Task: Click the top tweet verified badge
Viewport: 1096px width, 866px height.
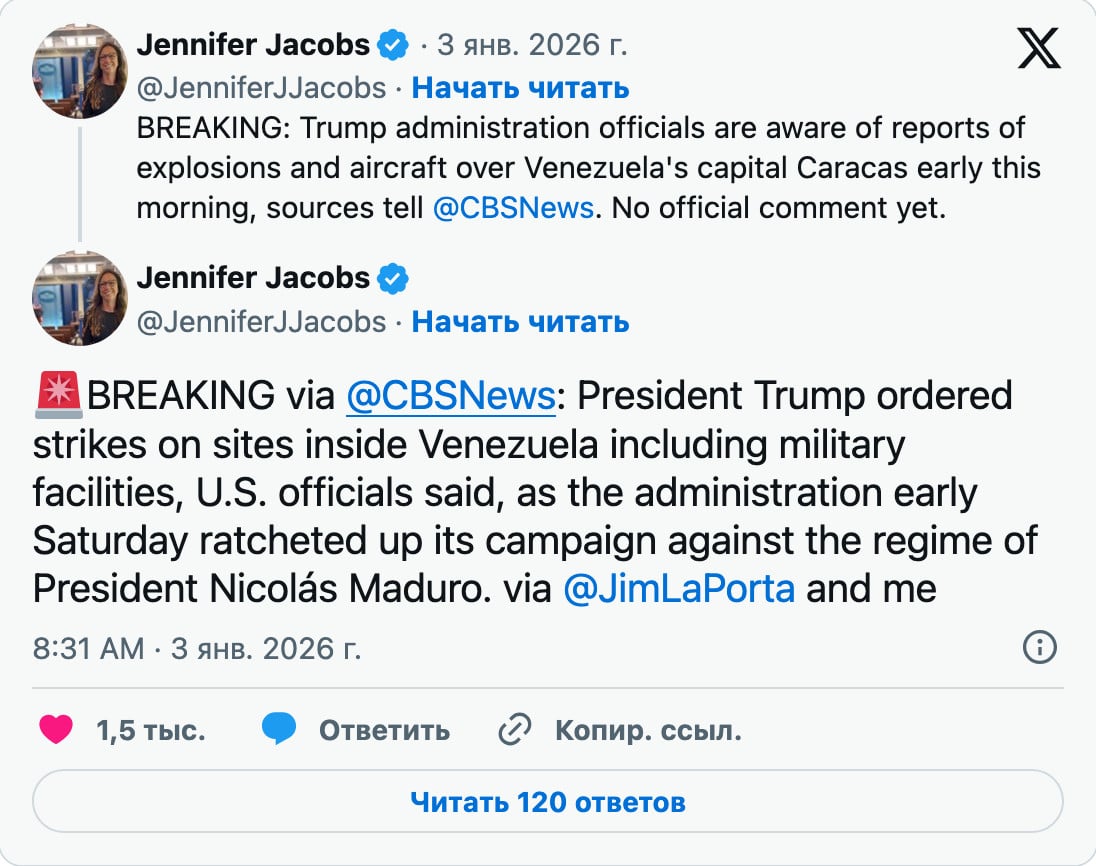Action: click(x=394, y=45)
